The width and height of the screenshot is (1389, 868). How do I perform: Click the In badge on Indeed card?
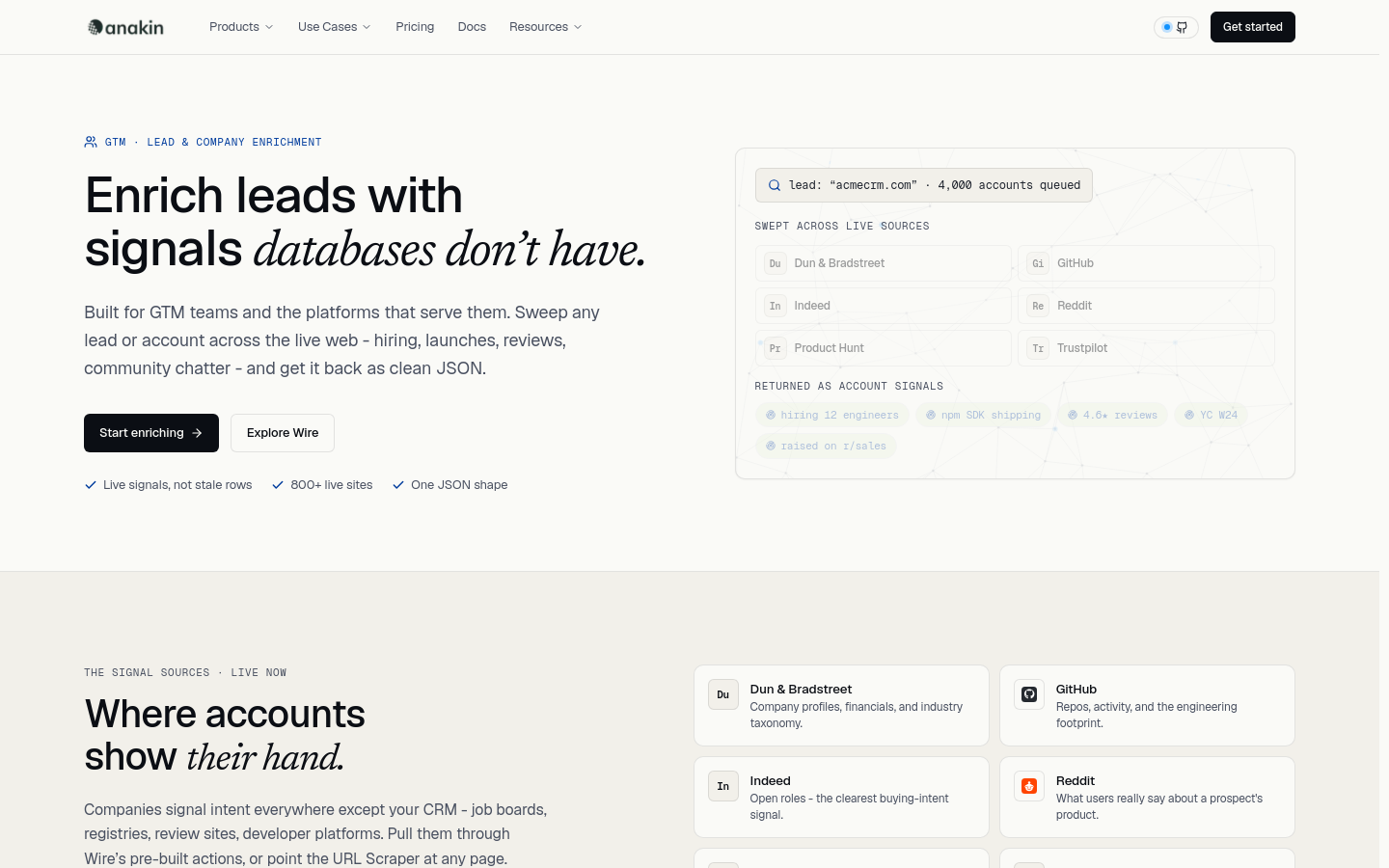coord(723,786)
